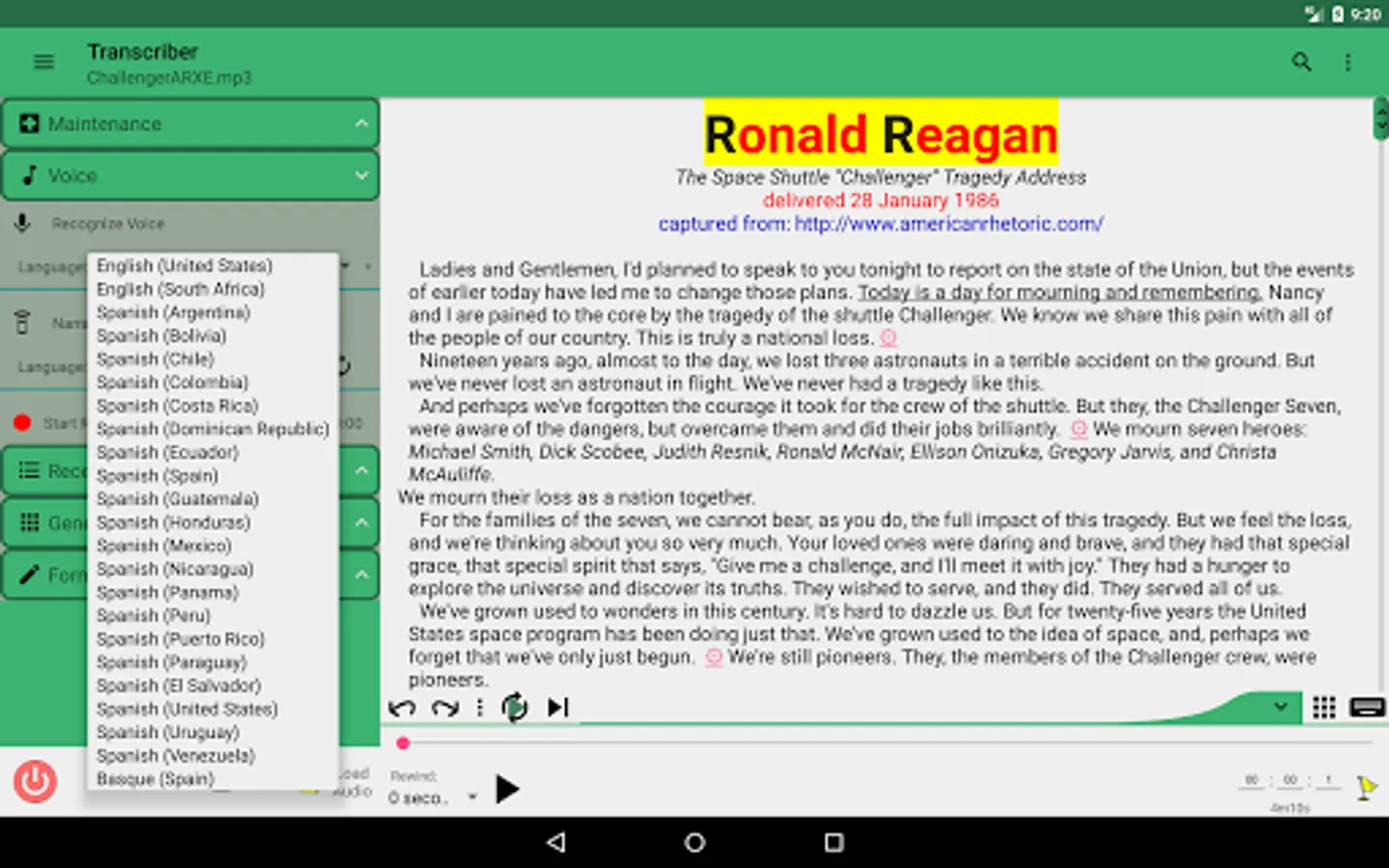Open the grid keypad icon
The width and height of the screenshot is (1389, 868).
point(1324,708)
